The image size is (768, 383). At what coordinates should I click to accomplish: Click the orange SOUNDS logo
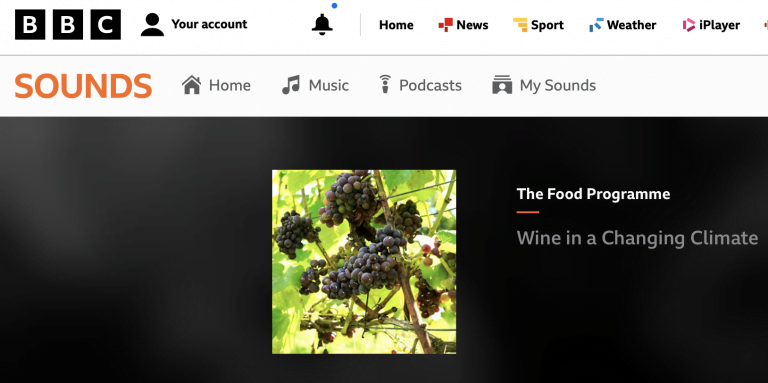pos(83,86)
